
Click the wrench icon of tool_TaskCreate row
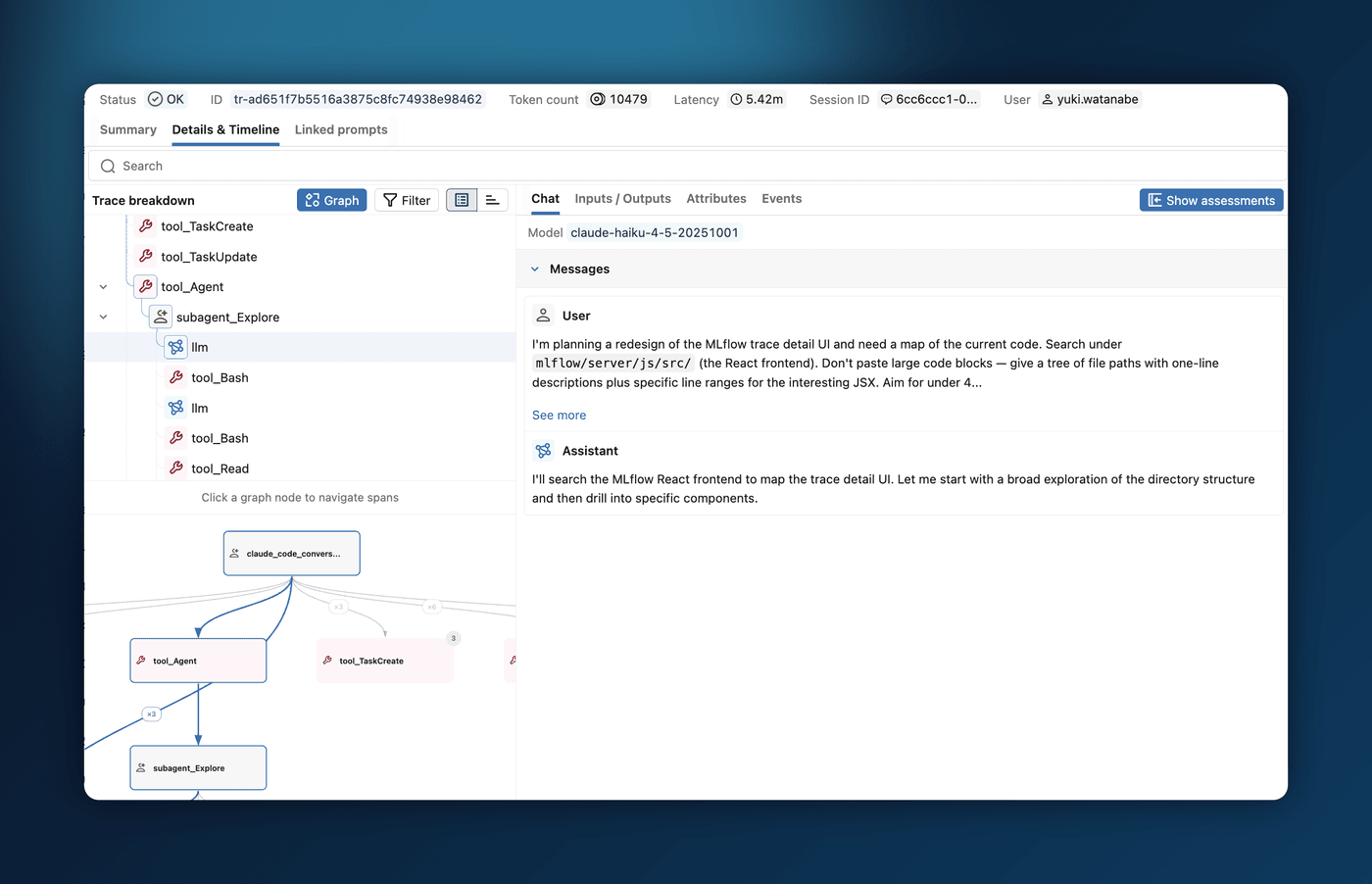(x=145, y=226)
